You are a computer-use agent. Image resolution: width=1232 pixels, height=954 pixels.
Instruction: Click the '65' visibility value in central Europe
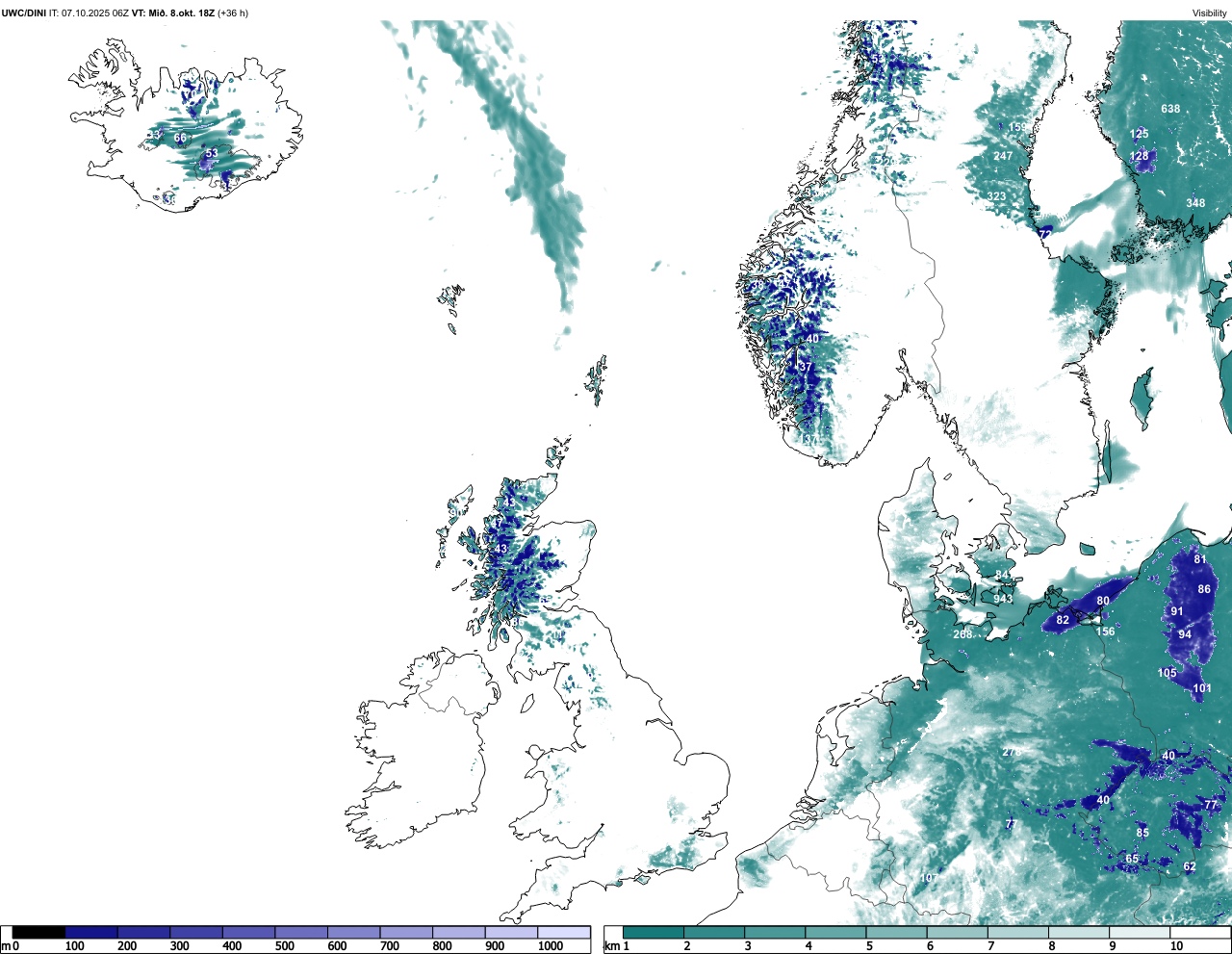(x=1132, y=859)
